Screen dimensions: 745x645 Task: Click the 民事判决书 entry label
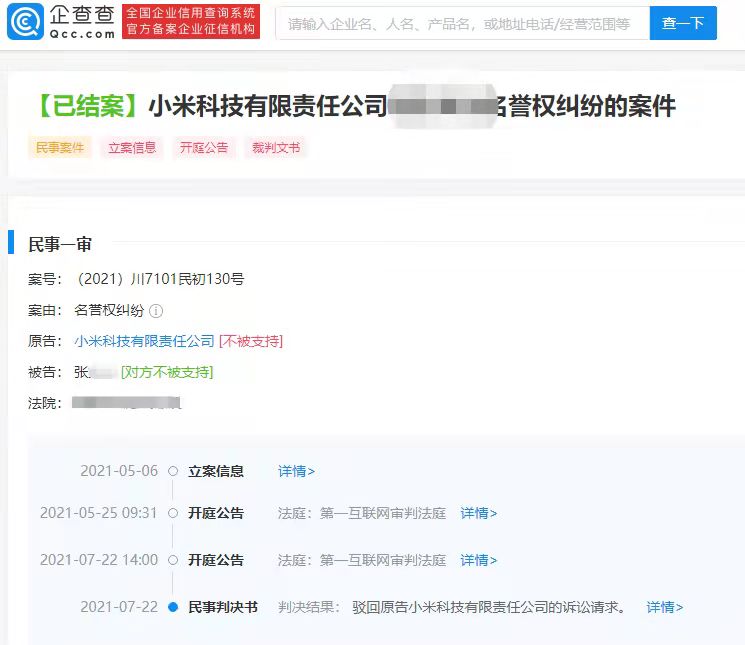pos(223,607)
